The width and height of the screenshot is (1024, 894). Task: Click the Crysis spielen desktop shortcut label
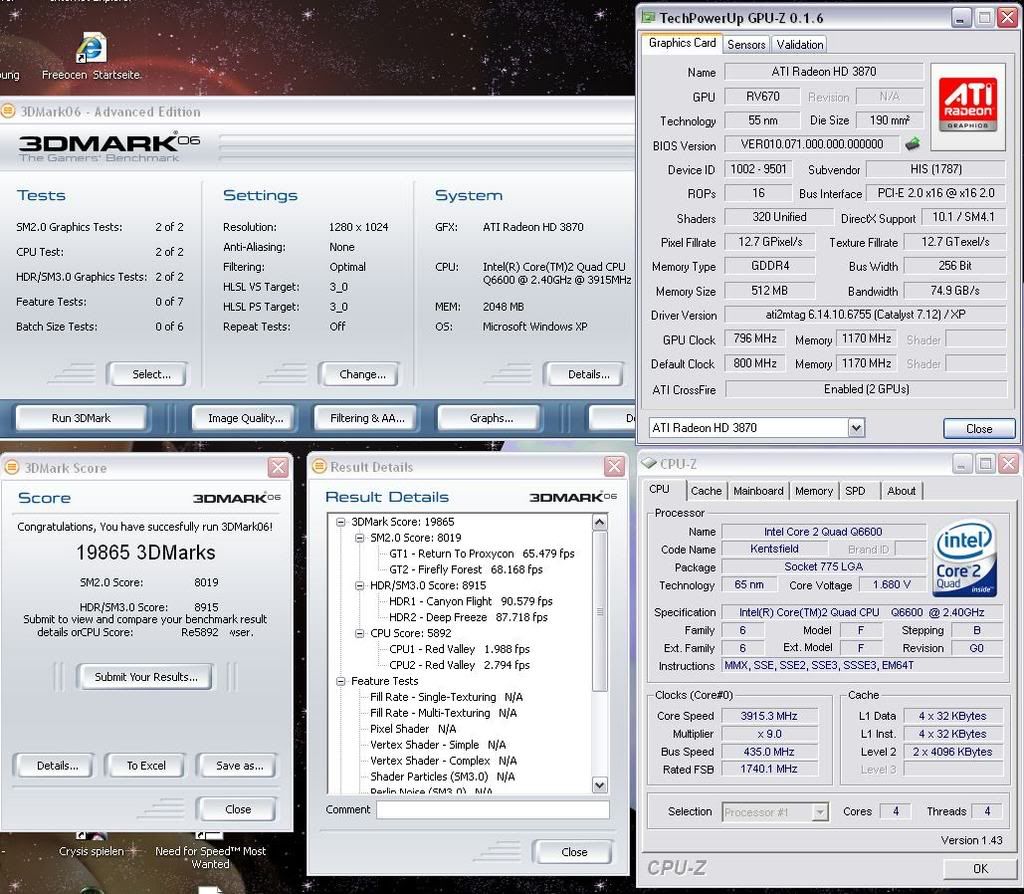(91, 851)
